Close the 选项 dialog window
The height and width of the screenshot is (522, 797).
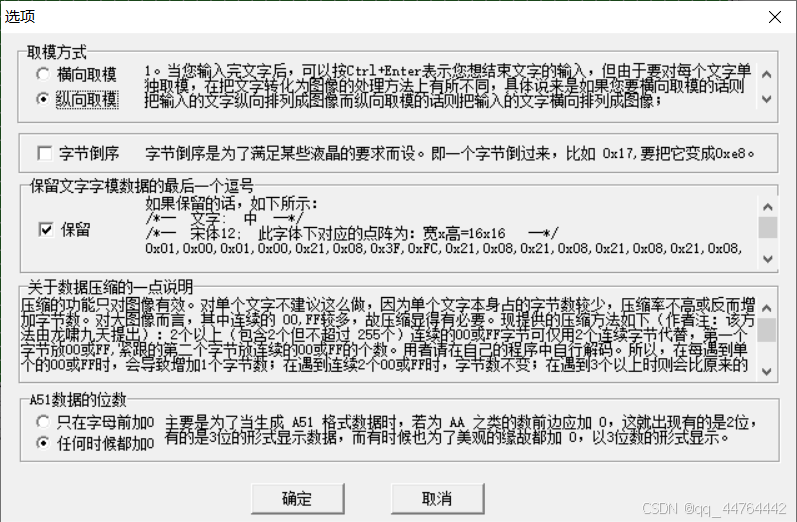pyautogui.click(x=775, y=17)
